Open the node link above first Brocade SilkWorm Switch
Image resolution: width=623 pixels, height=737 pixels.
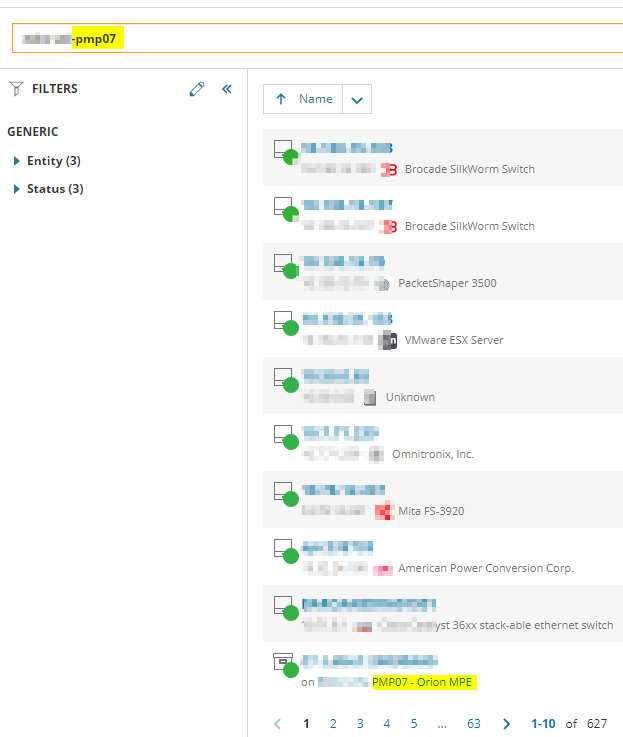(347, 148)
